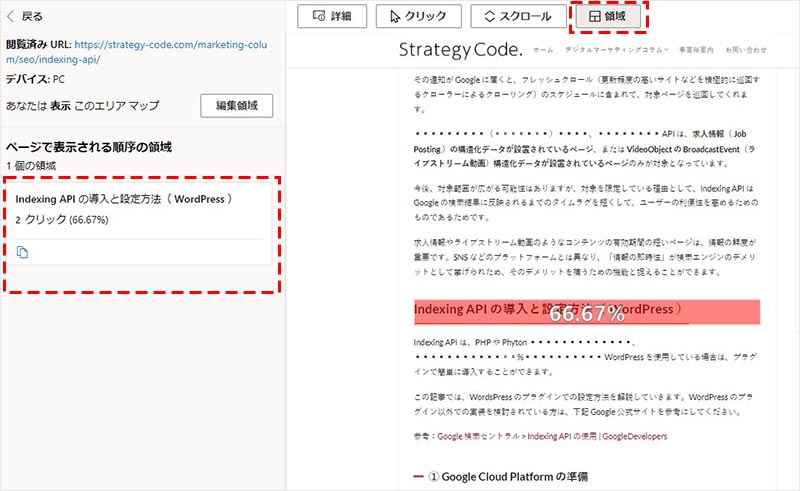The height and width of the screenshot is (491, 800).
Task: Open the デジタルマーケティングコラム nav item
Action: click(x=615, y=49)
